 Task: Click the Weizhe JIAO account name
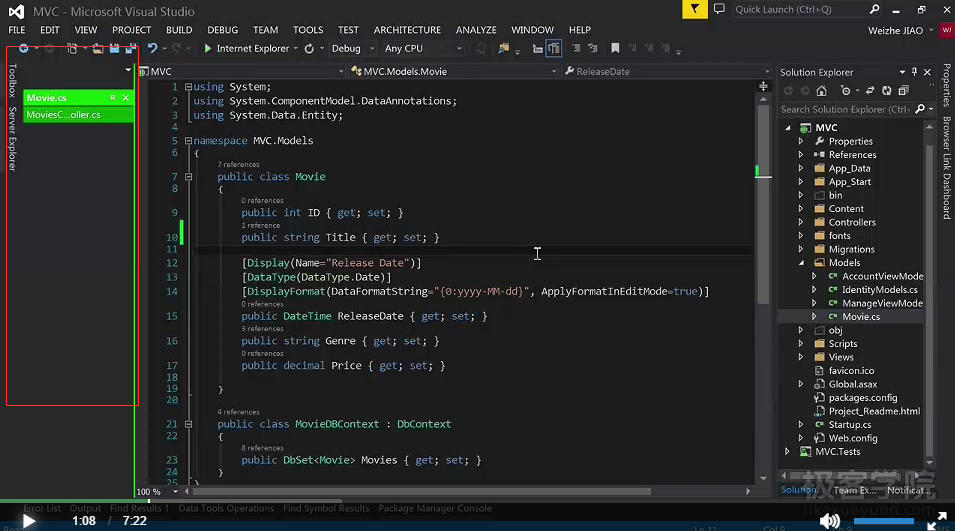895,30
